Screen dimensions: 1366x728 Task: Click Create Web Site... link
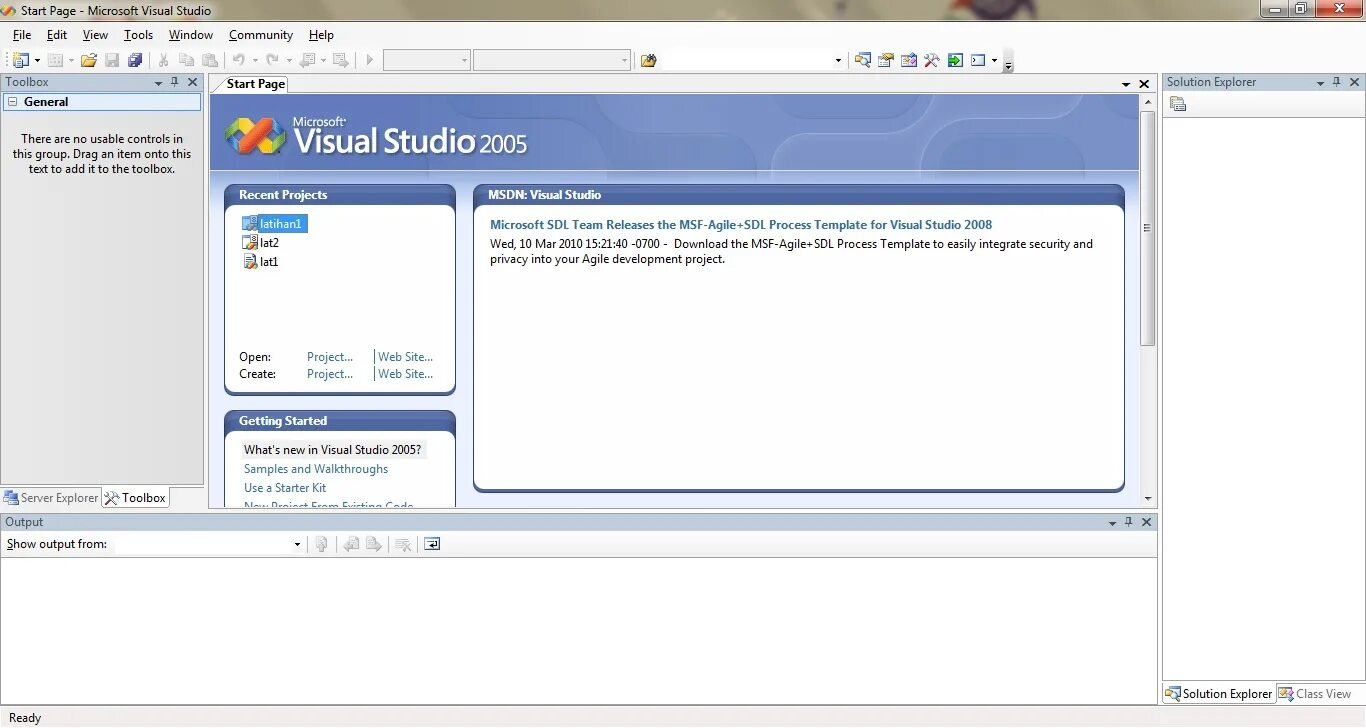[x=405, y=374]
